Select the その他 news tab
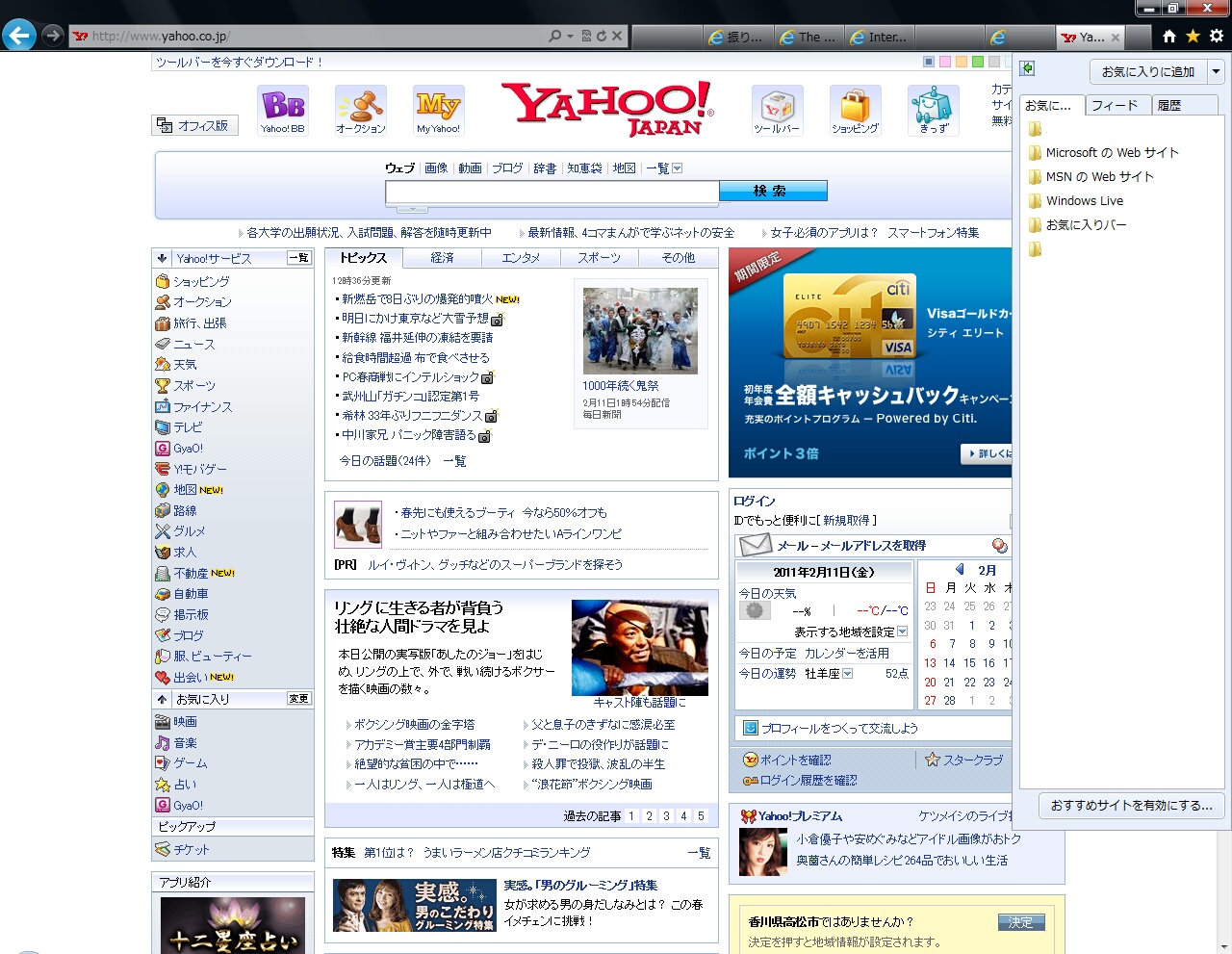This screenshot has height=954, width=1232. coord(679,258)
